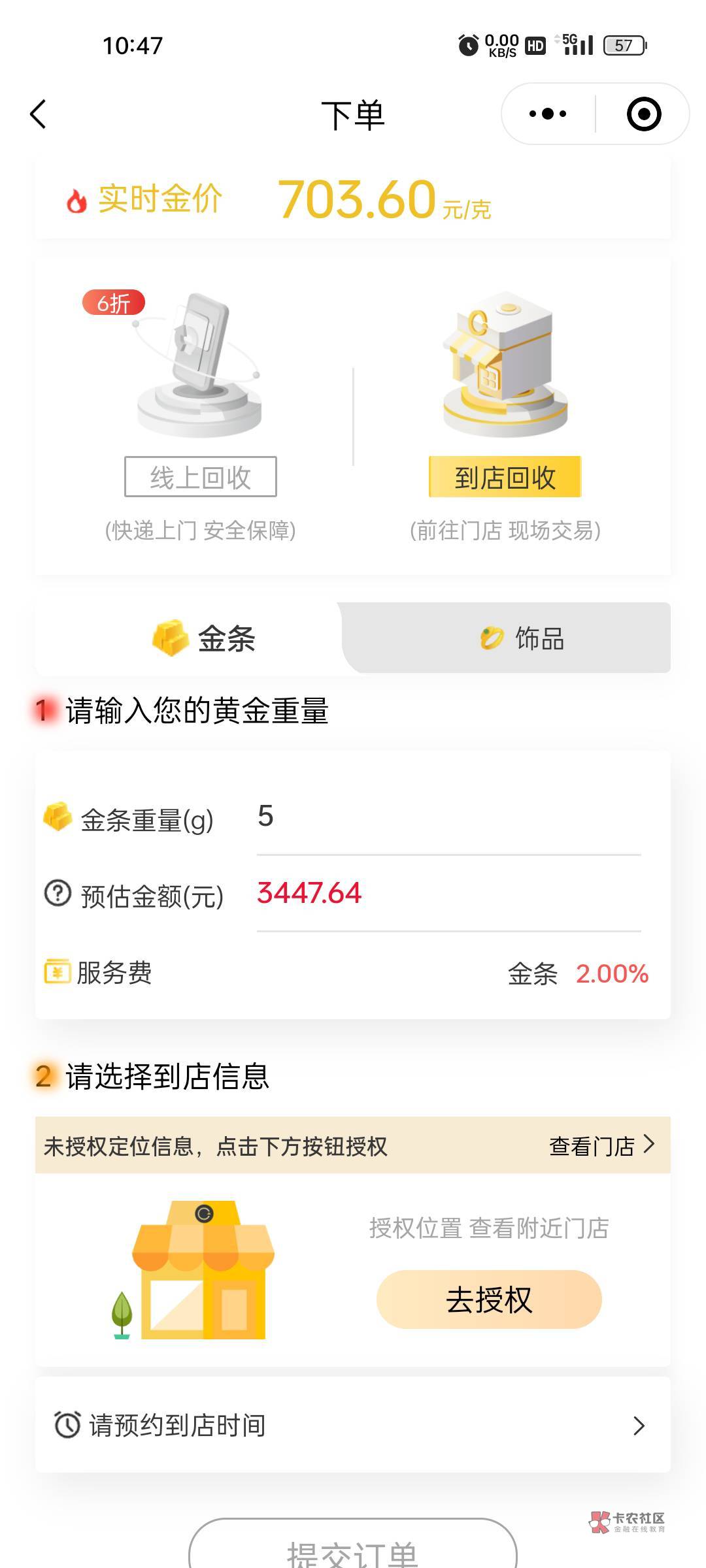Switch to the 金条 tab
Image resolution: width=706 pixels, height=1568 pixels.
click(203, 638)
